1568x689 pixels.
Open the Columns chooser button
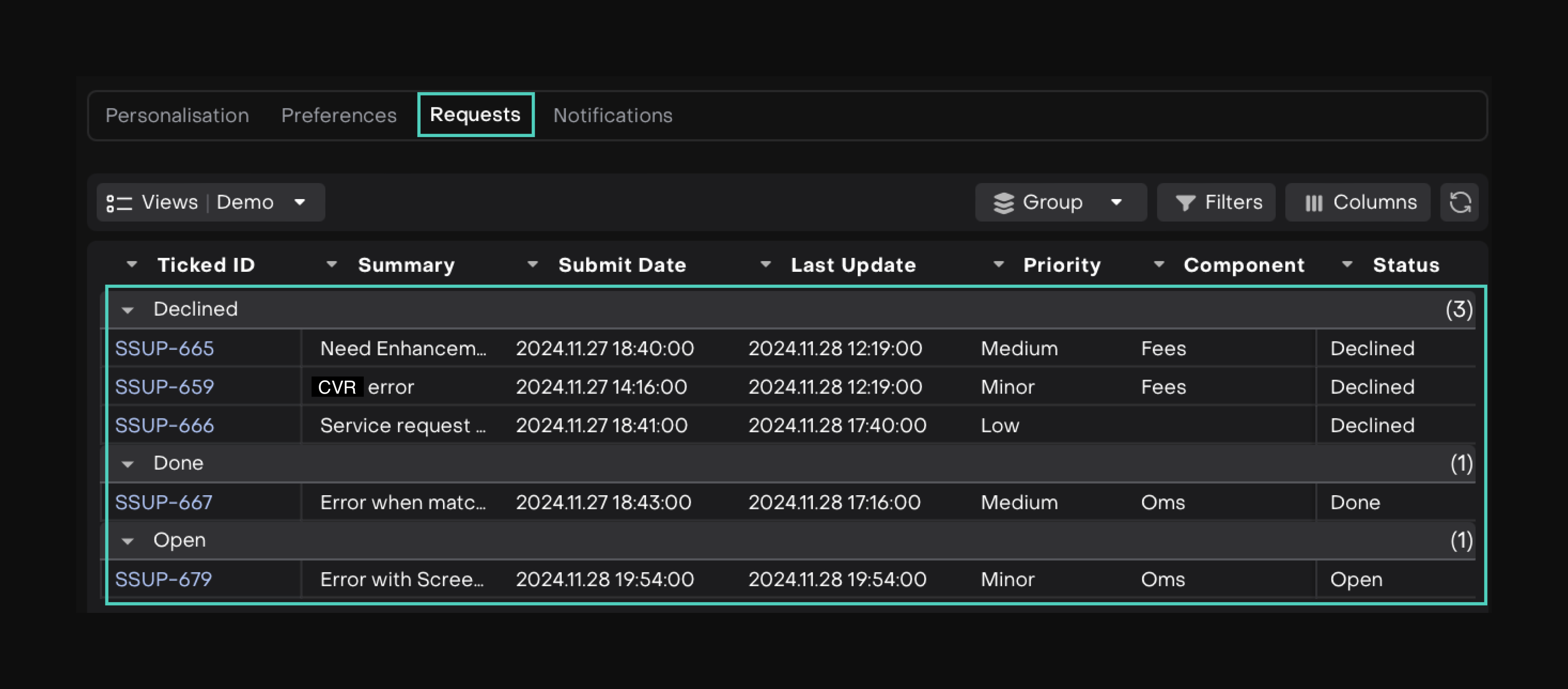click(x=1358, y=203)
